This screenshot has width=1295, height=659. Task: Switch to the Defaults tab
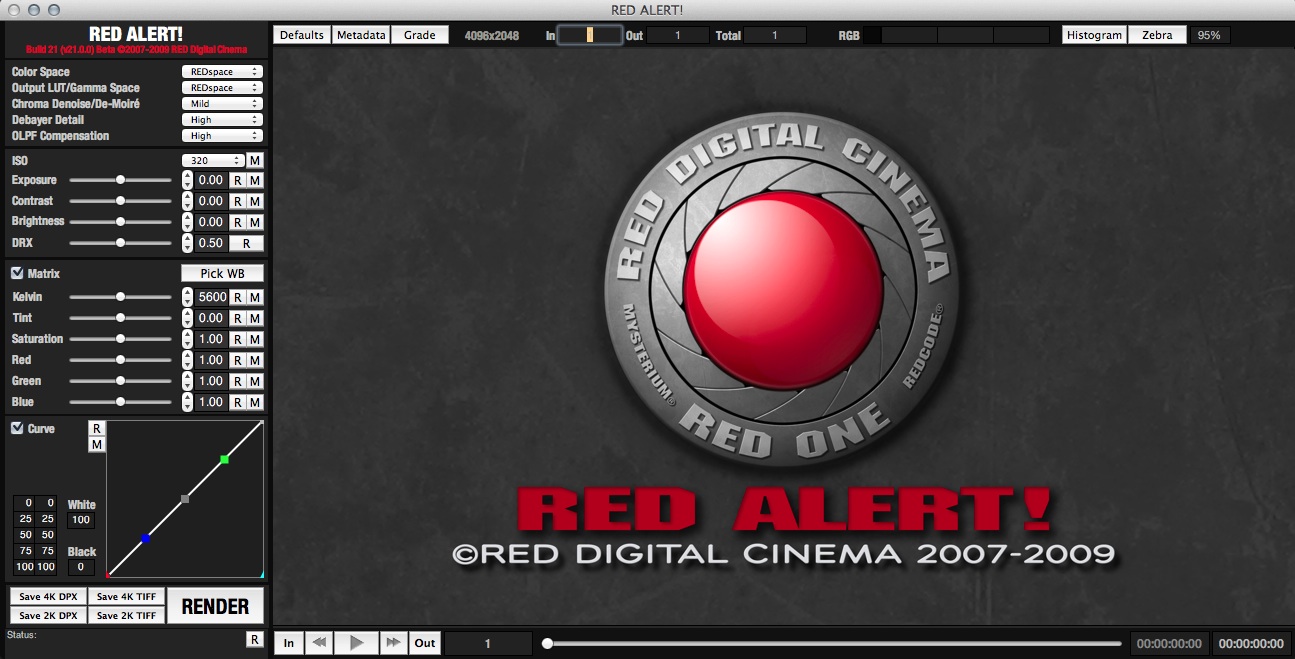pyautogui.click(x=302, y=35)
